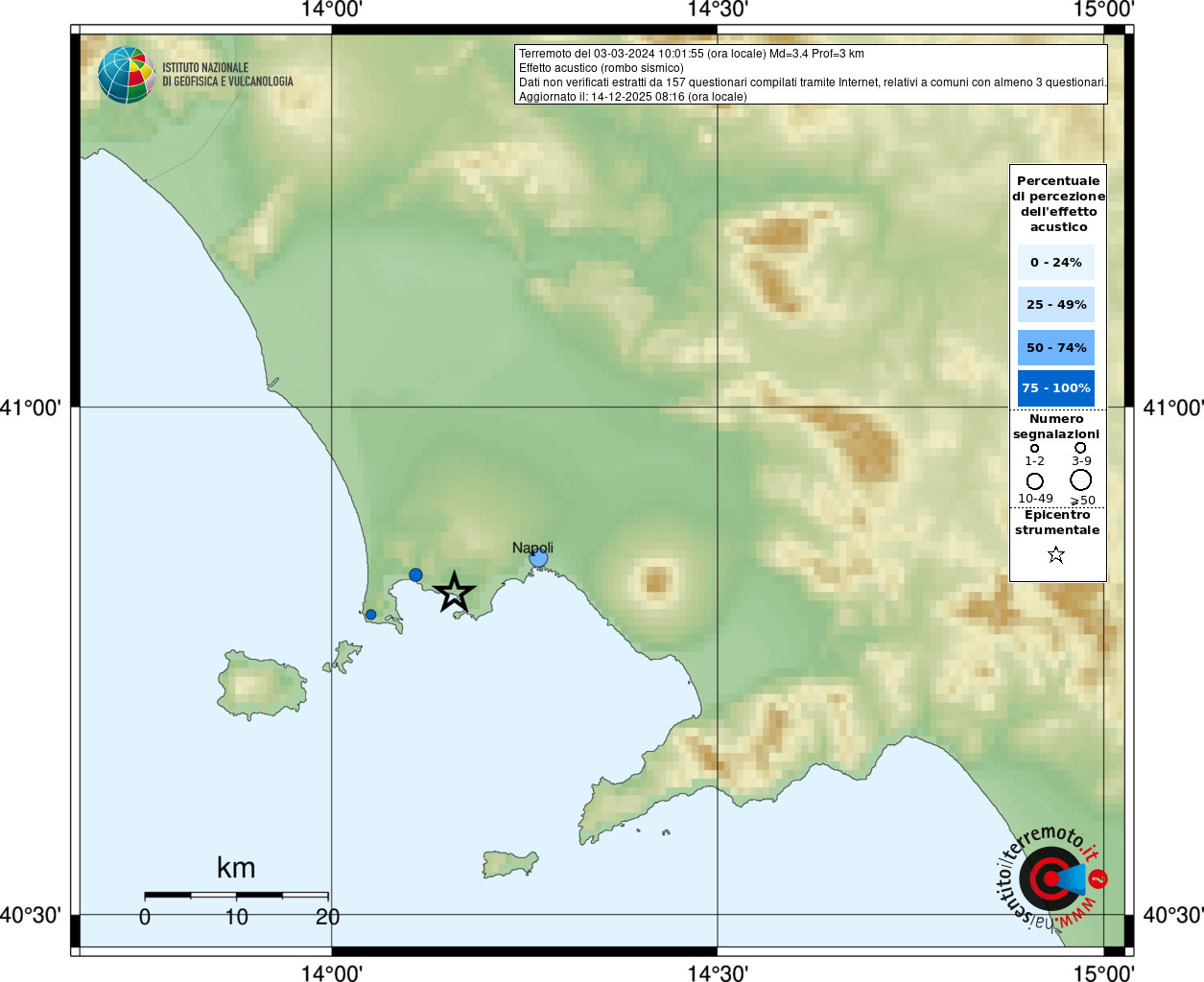Image resolution: width=1204 pixels, height=982 pixels.
Task: Click the black epicenter star on the map
Action: coord(454,592)
